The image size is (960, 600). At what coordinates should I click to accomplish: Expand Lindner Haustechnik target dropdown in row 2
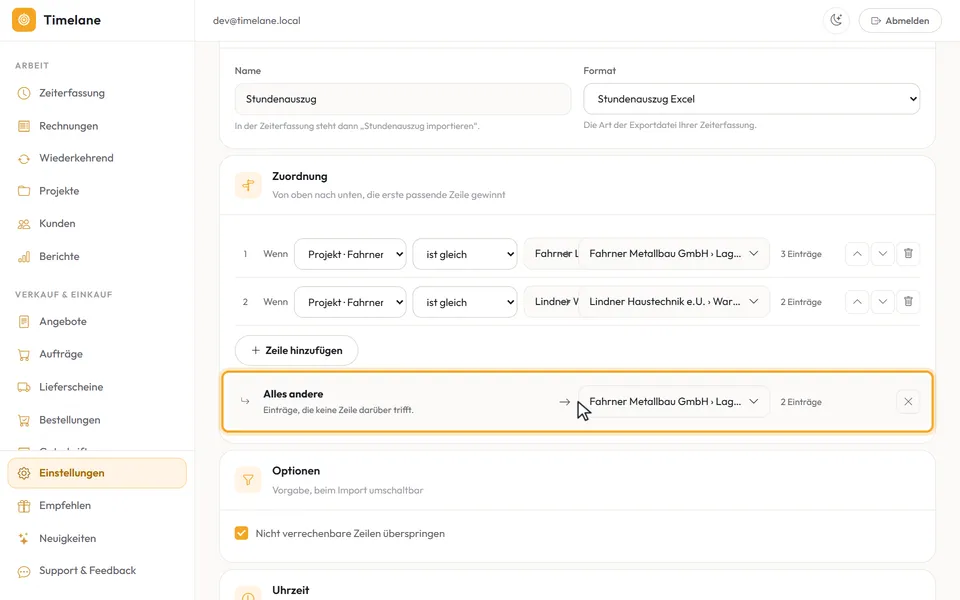pos(673,301)
